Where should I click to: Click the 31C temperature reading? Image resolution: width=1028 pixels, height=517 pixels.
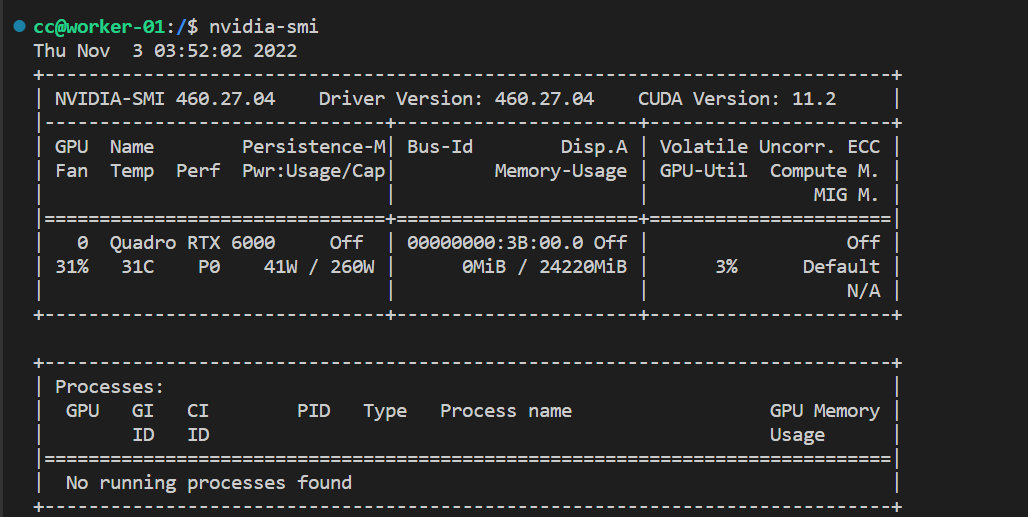click(132, 267)
